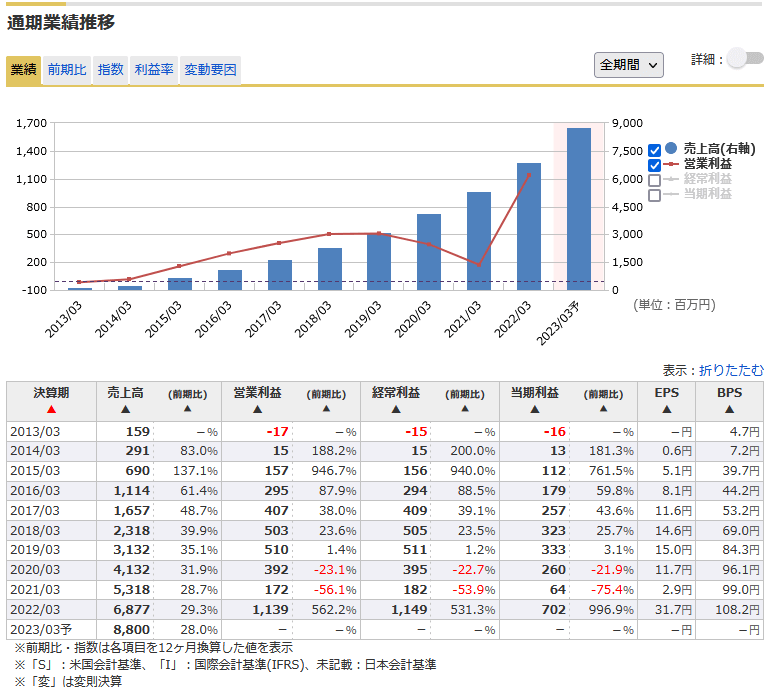Open the 全期間 period dropdown

point(628,64)
